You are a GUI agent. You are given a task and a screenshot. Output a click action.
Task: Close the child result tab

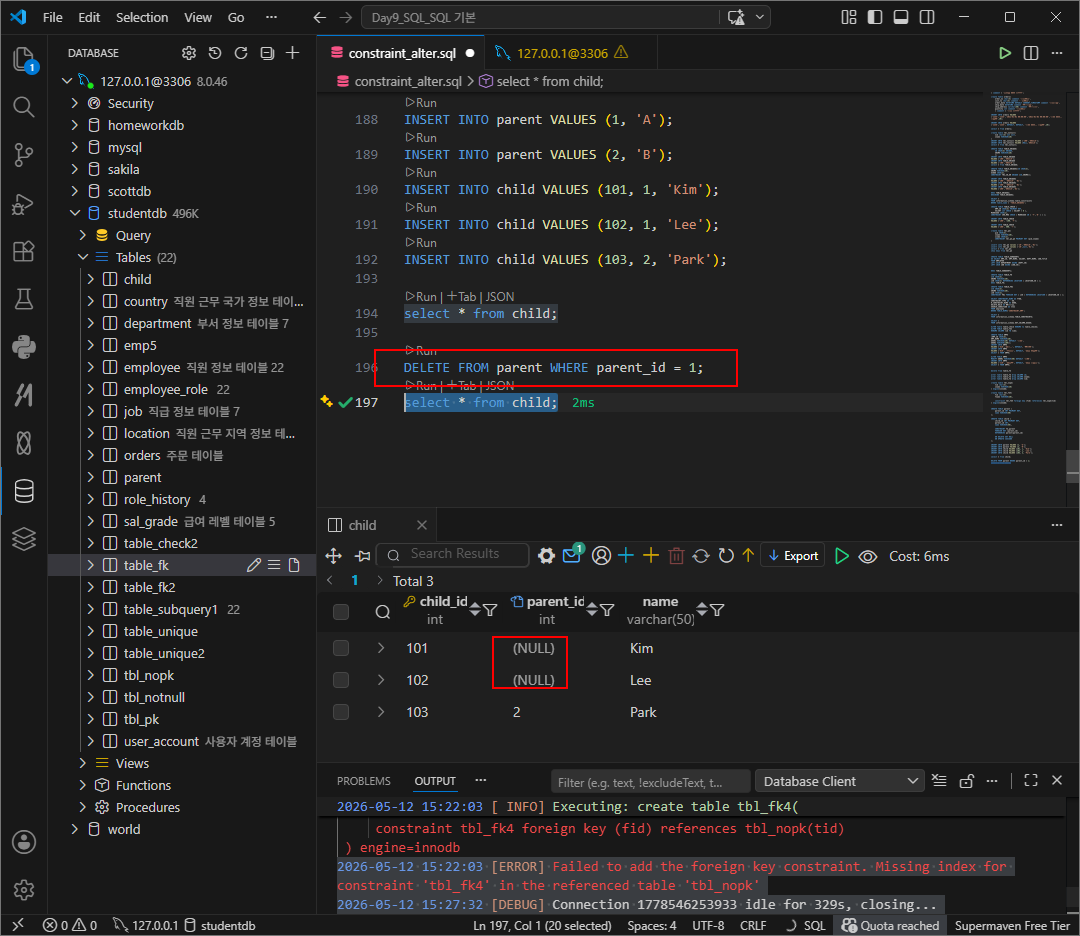pos(422,526)
